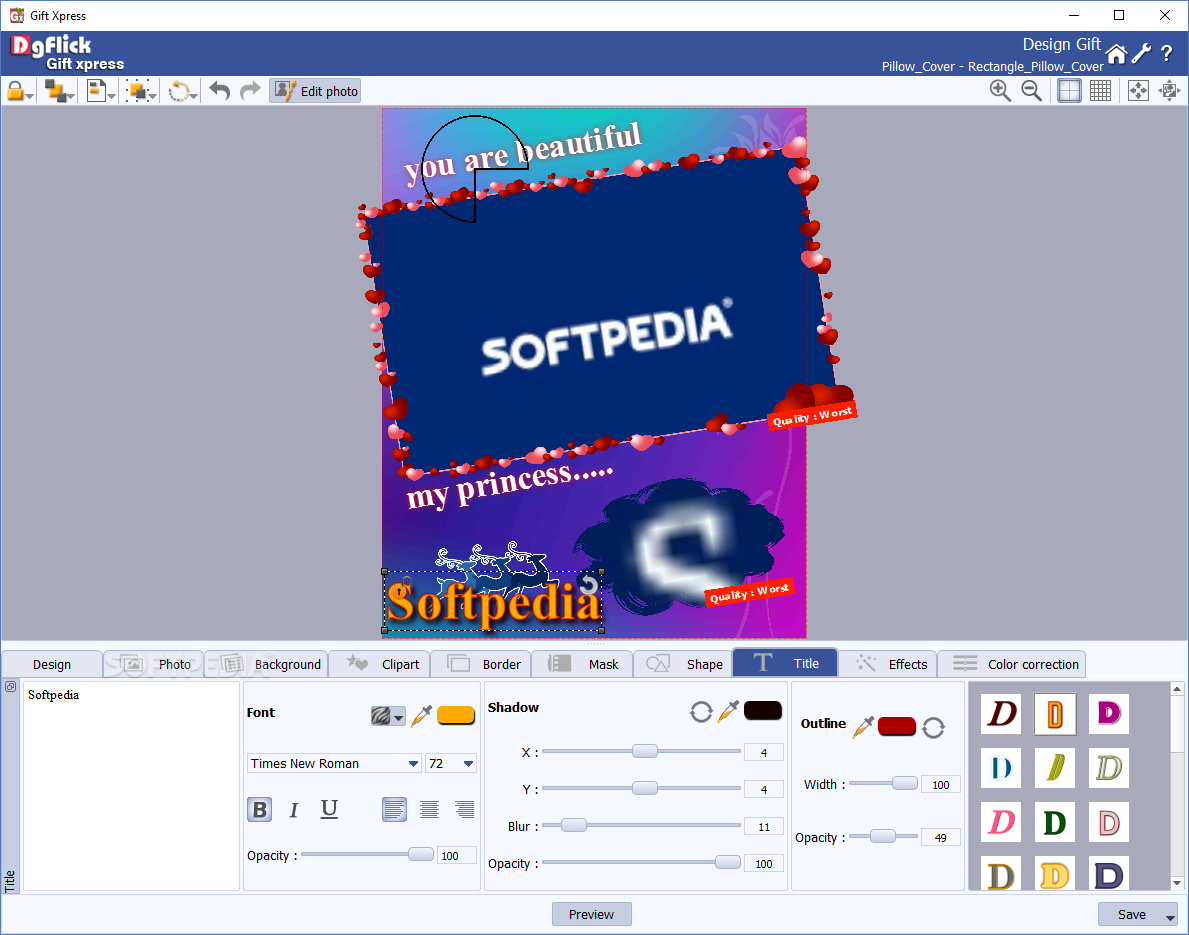The image size is (1189, 935).
Task: Apply the yellow-green slanted text style preset
Action: tap(1055, 767)
